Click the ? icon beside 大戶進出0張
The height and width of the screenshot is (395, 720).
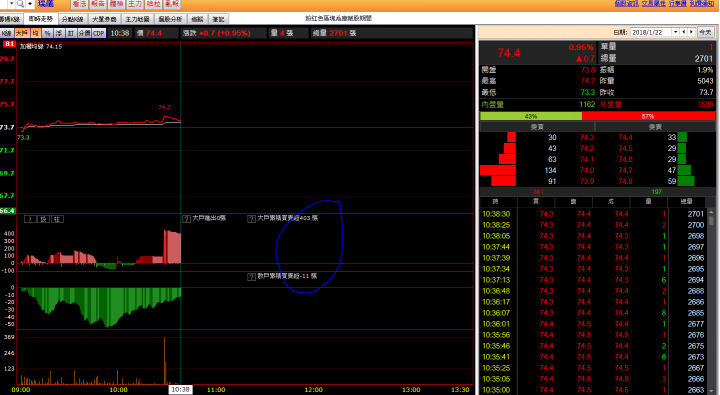coord(186,219)
